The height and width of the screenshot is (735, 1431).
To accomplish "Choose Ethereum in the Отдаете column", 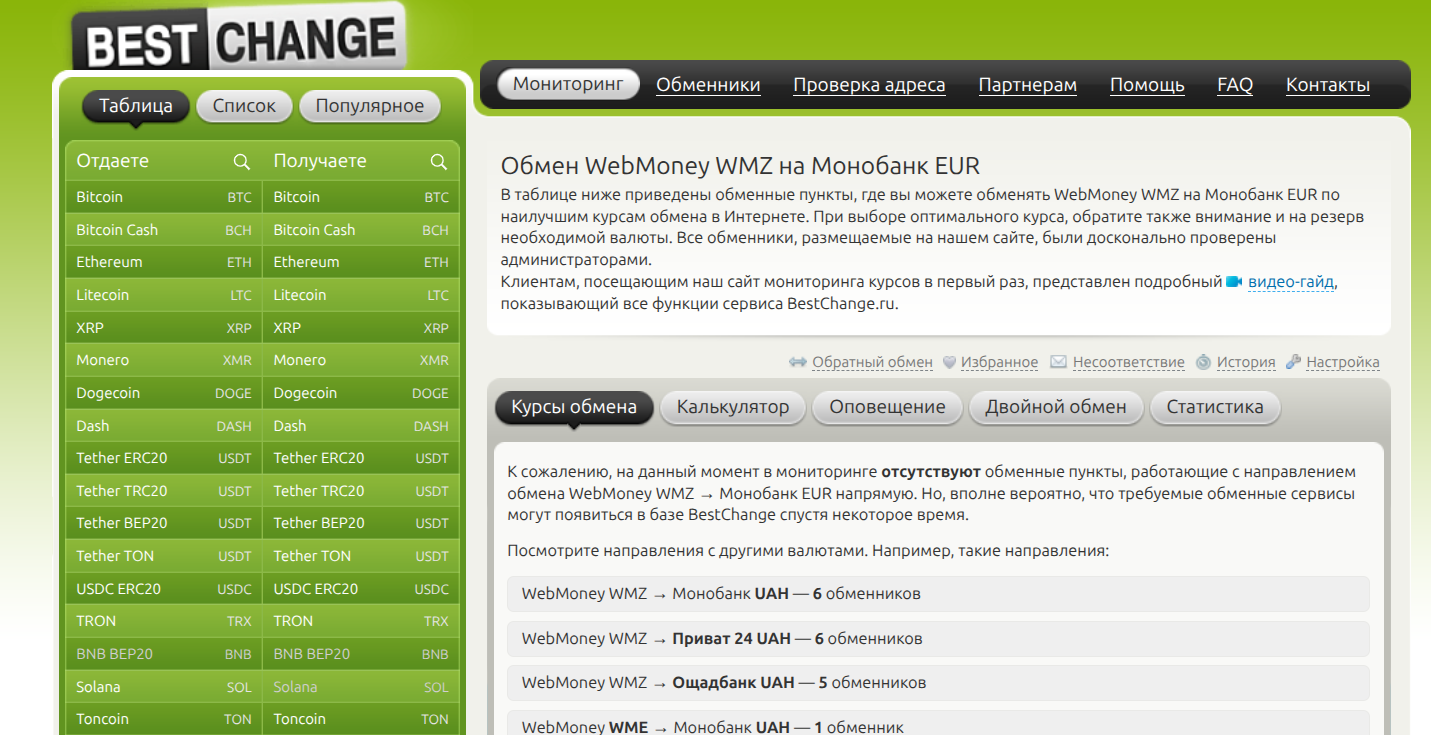I will pos(164,262).
